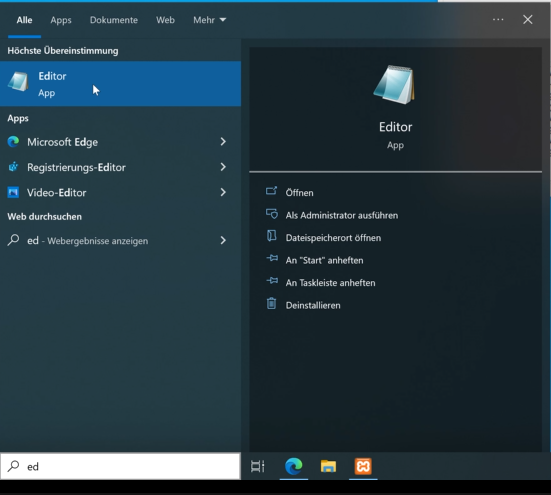Open the Editor best match result

[x=120, y=84]
